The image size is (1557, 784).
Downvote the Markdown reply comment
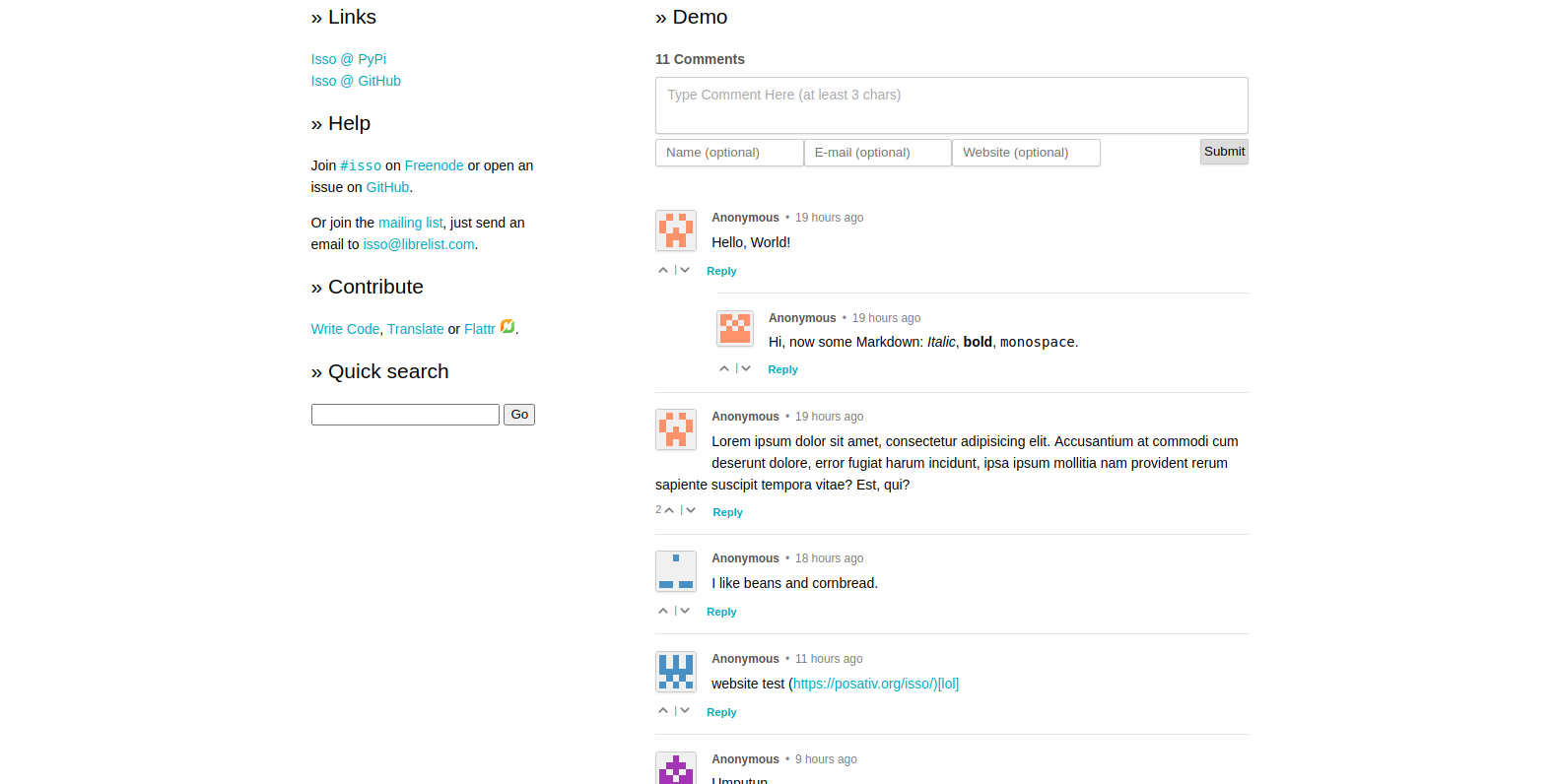746,368
